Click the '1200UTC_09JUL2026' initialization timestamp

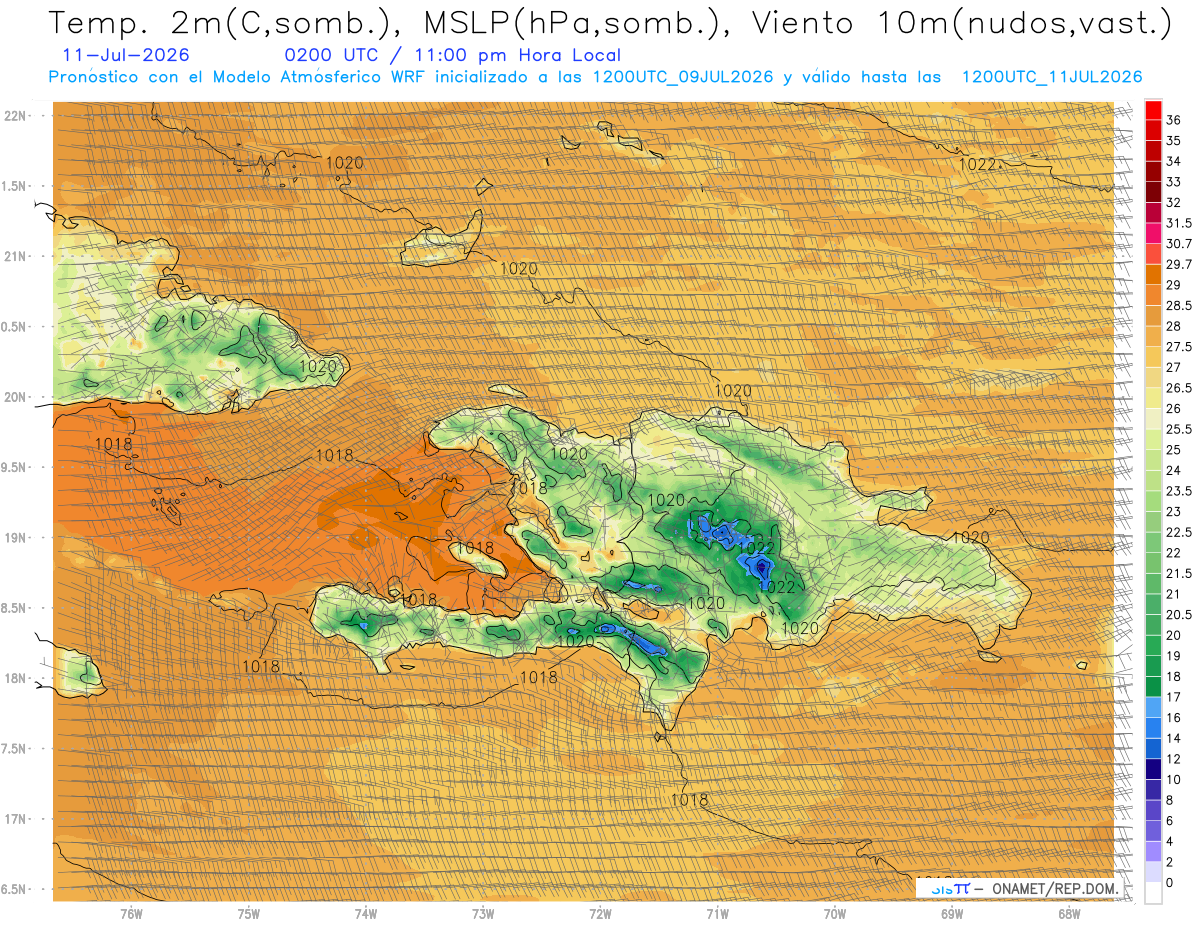[x=682, y=77]
